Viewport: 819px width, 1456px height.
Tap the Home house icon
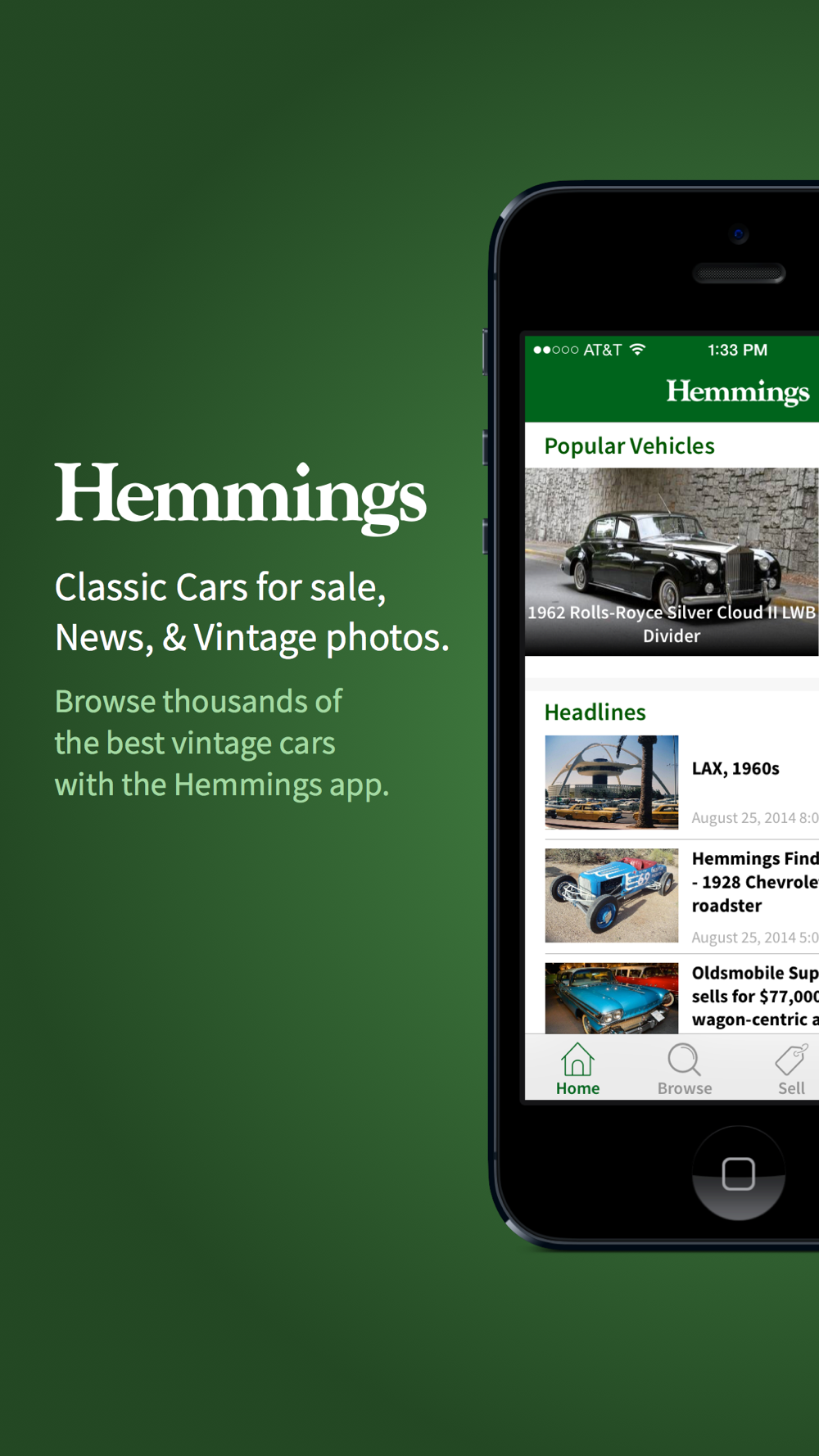577,1059
